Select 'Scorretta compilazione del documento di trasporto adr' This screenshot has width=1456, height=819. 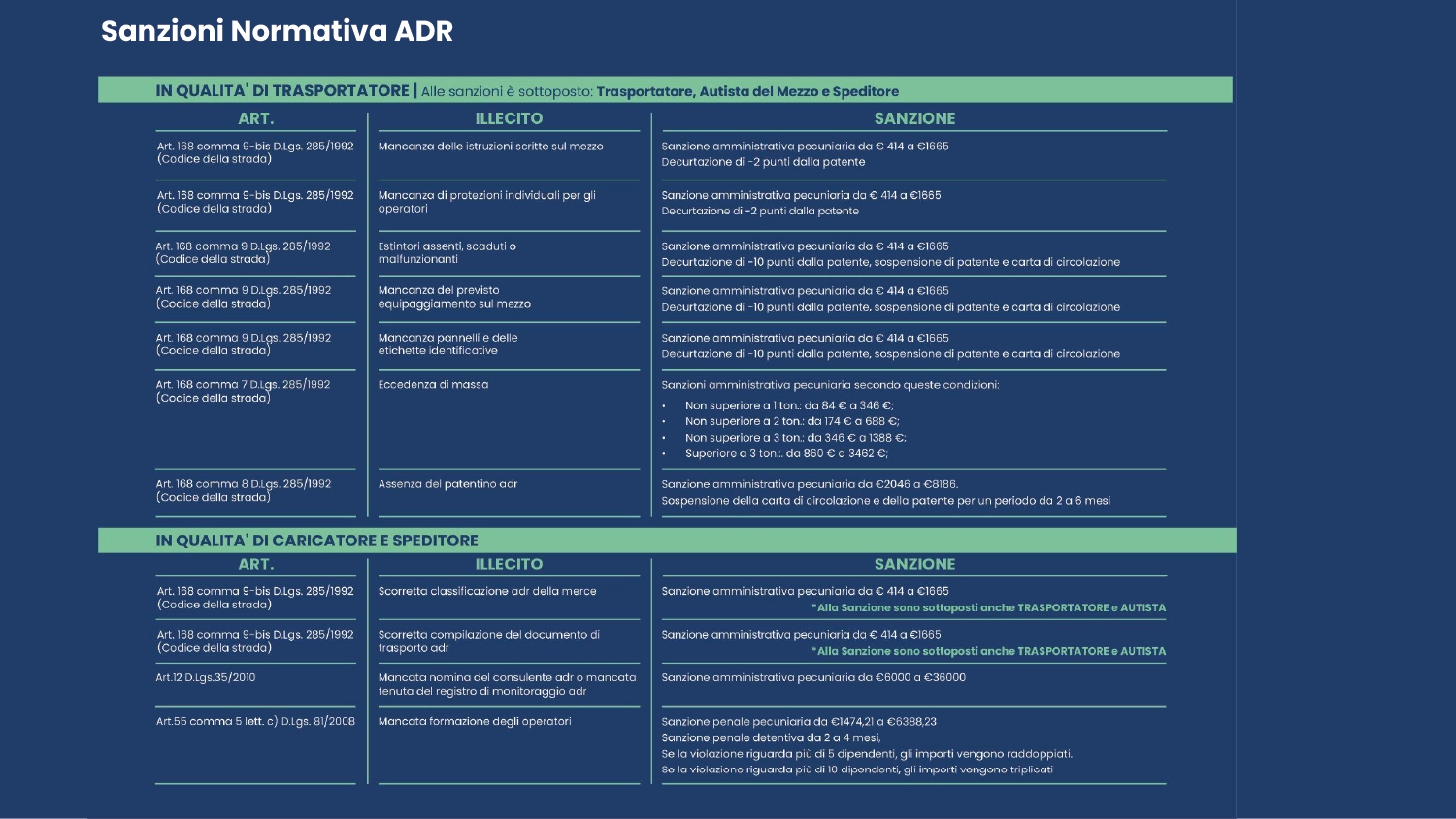488,640
